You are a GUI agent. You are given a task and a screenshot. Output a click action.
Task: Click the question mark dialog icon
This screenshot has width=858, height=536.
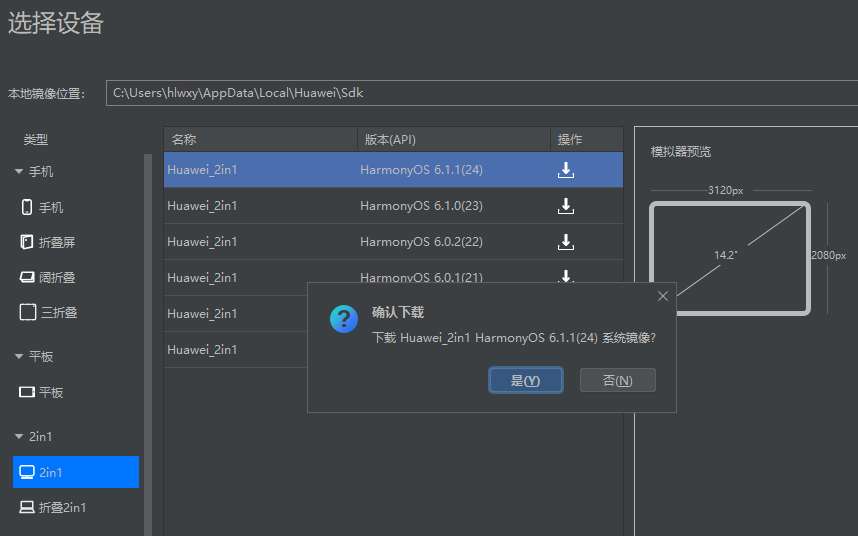344,319
